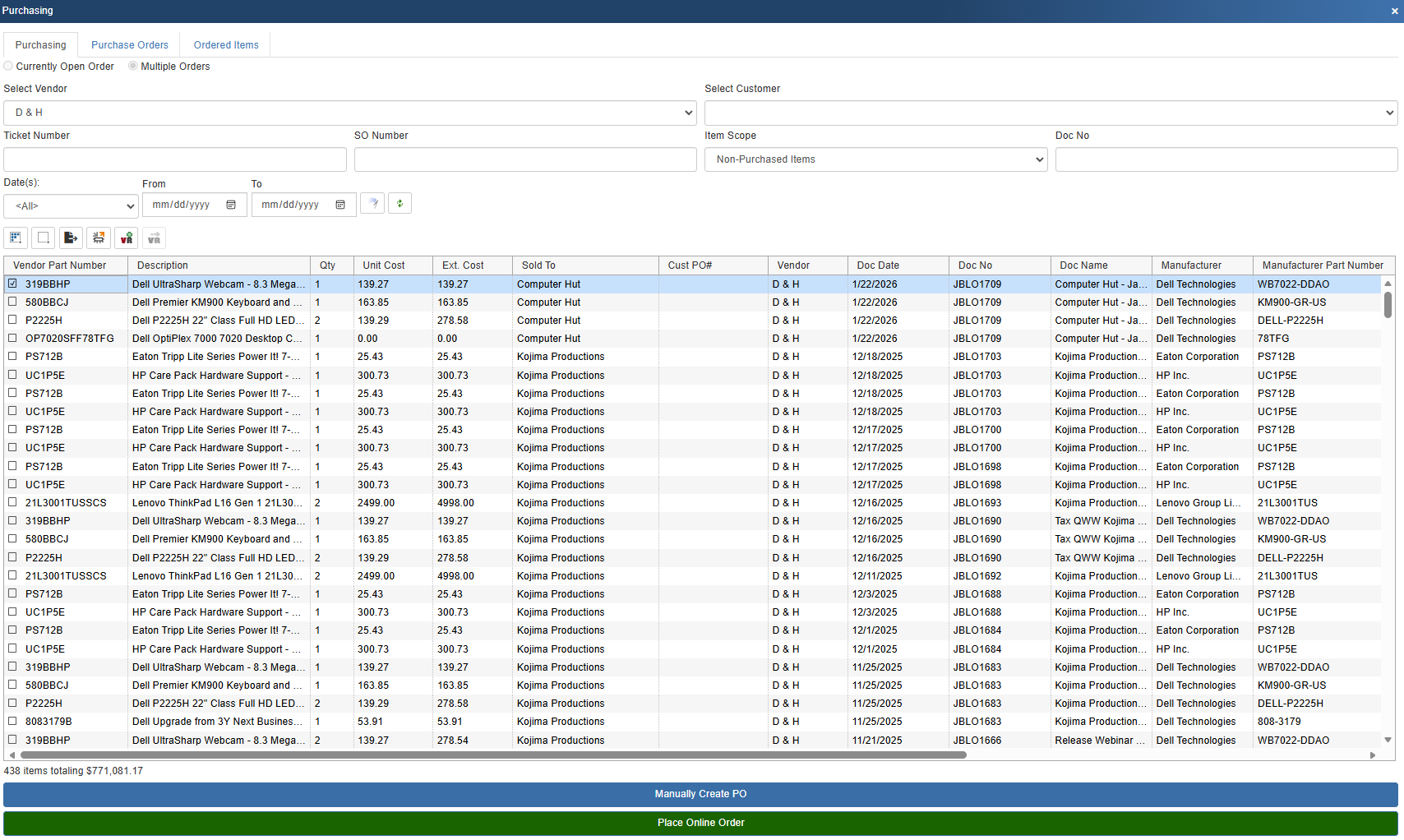Click the red VR add icon
This screenshot has width=1404, height=840.
pyautogui.click(x=127, y=238)
